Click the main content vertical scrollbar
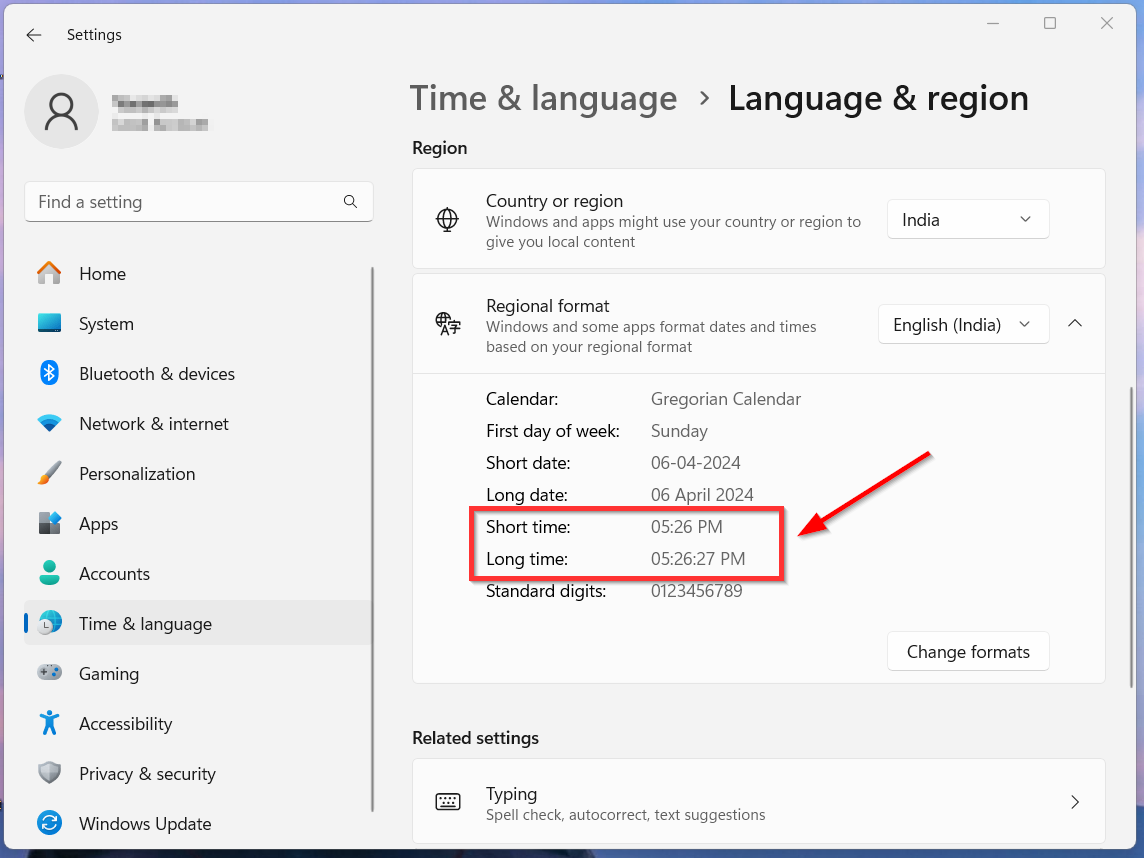 pos(1132,536)
